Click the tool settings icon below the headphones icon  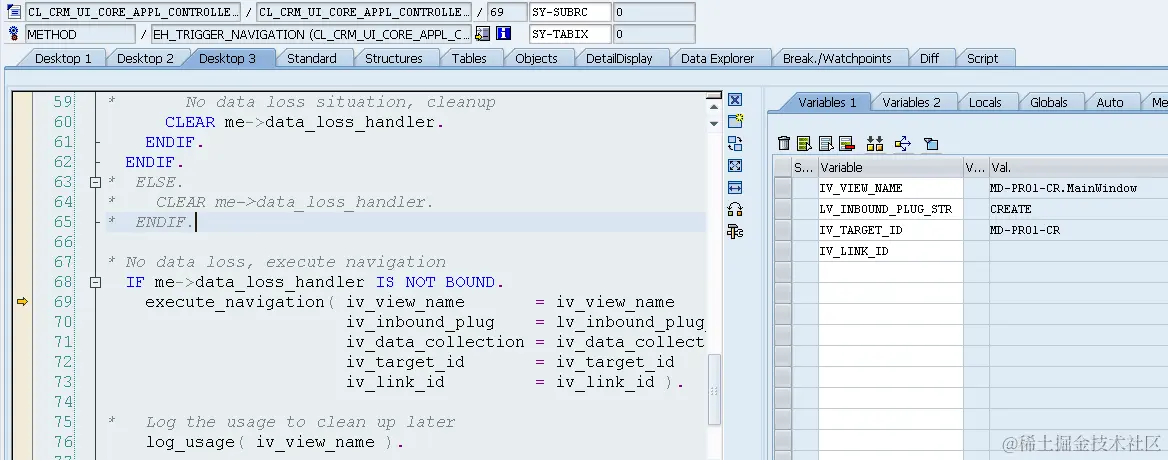tap(735, 231)
